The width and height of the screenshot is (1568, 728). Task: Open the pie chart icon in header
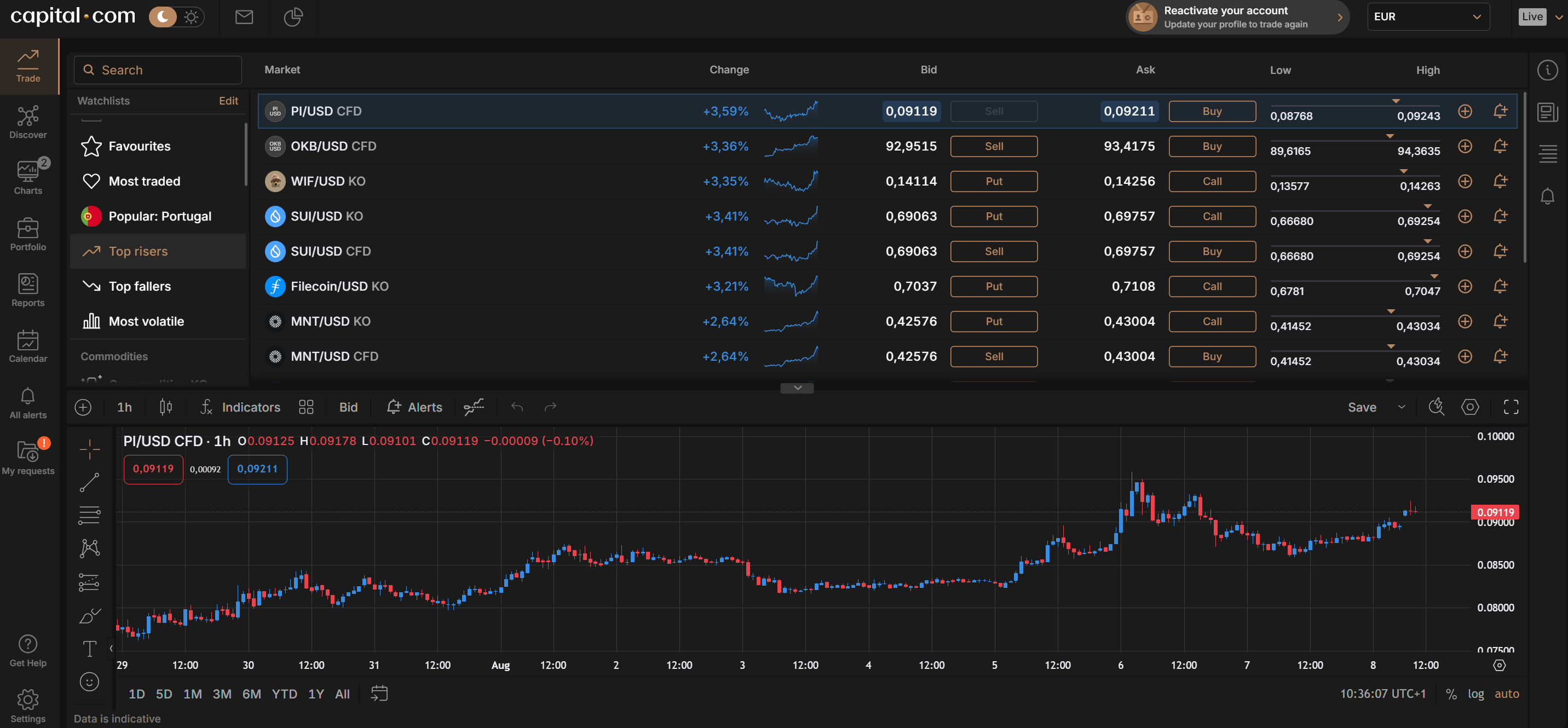(293, 17)
